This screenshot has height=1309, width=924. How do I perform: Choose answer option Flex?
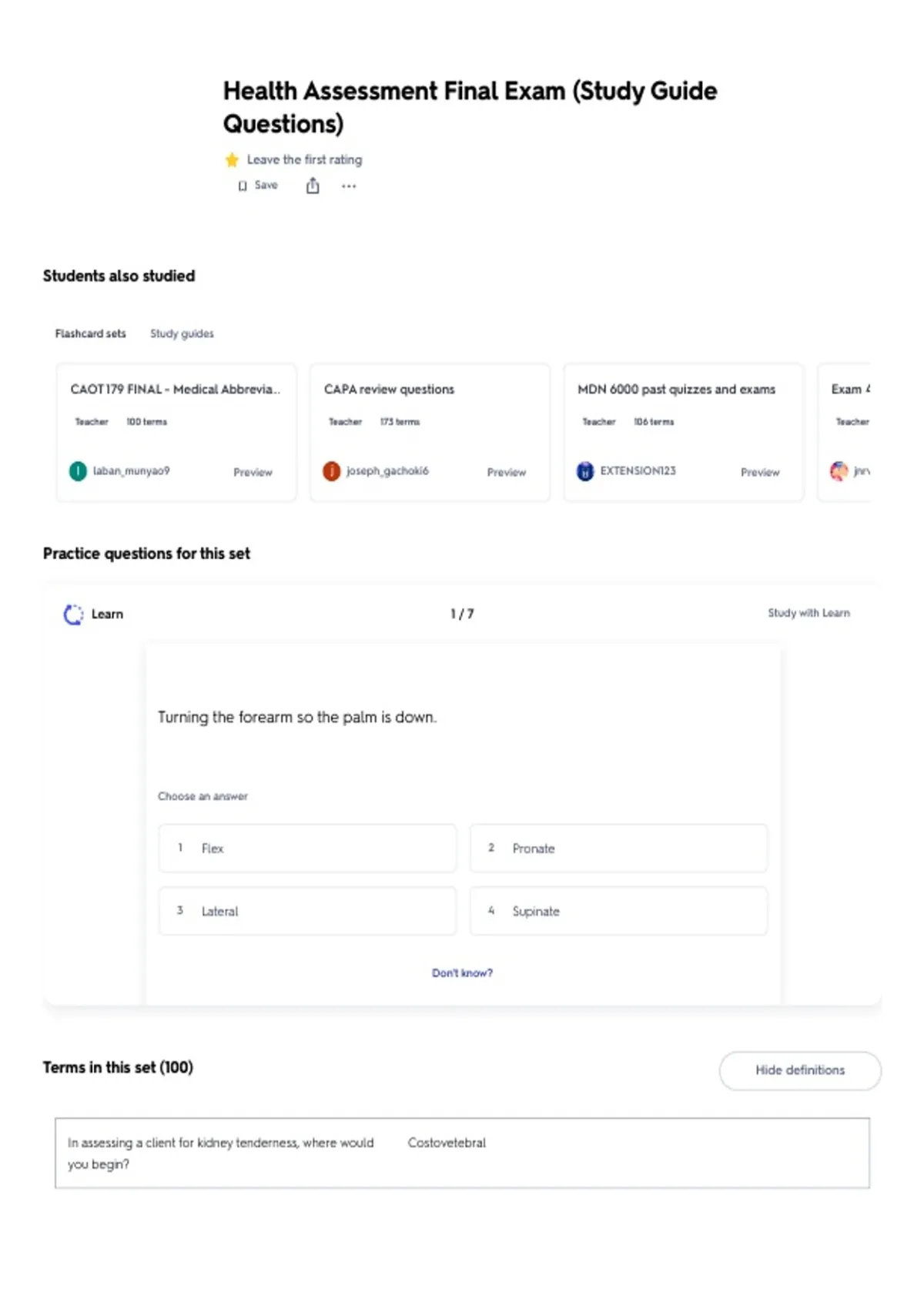coord(307,848)
